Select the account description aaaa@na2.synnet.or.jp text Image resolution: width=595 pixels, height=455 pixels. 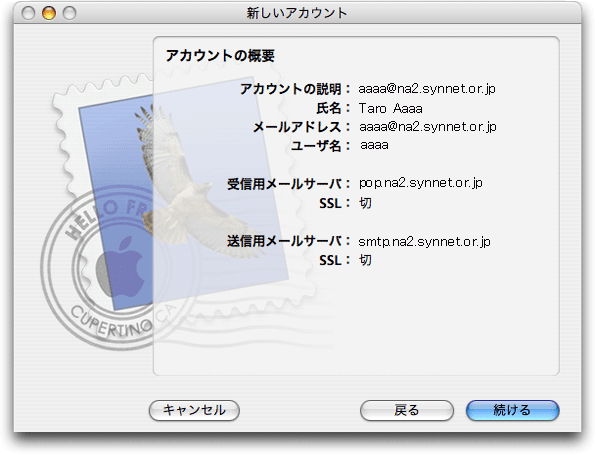tap(427, 89)
